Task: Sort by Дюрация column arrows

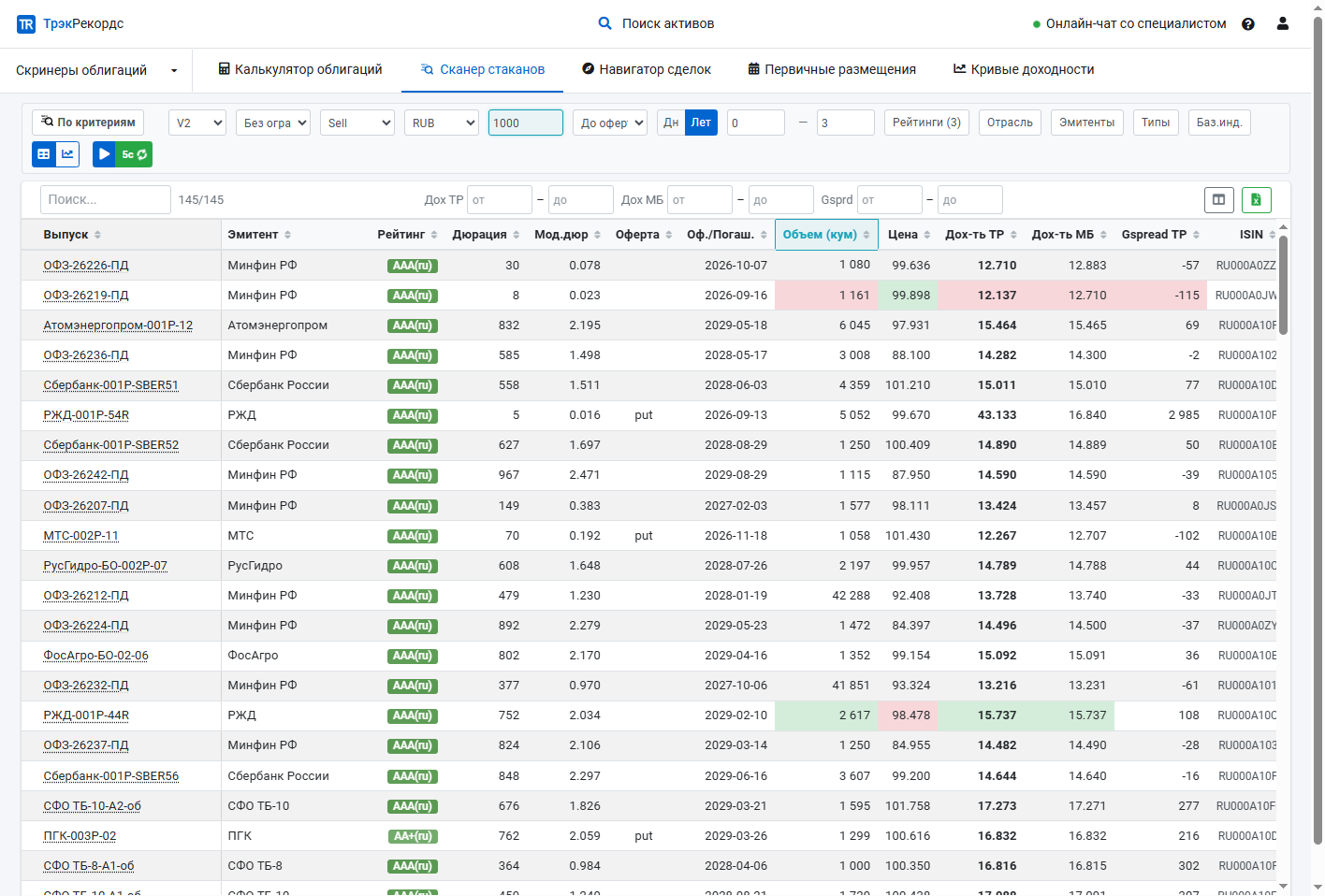Action: click(516, 235)
